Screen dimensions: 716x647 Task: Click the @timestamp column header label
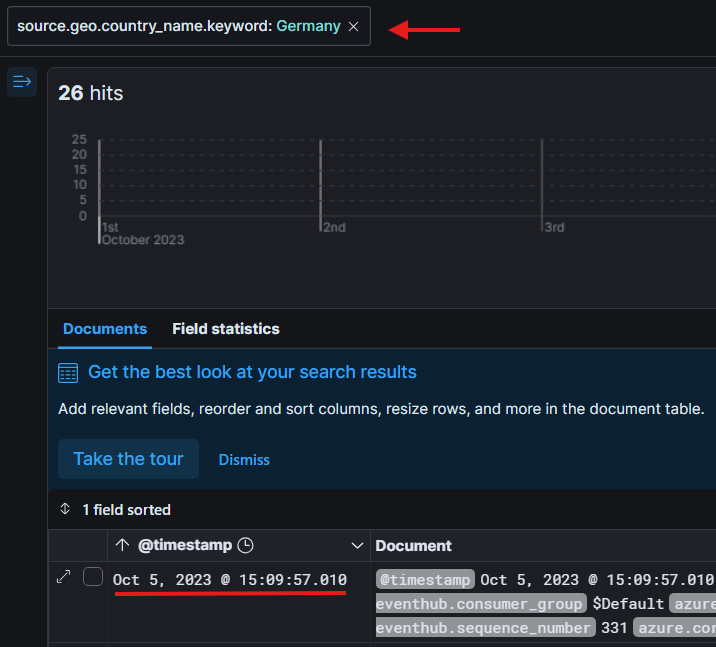184,545
